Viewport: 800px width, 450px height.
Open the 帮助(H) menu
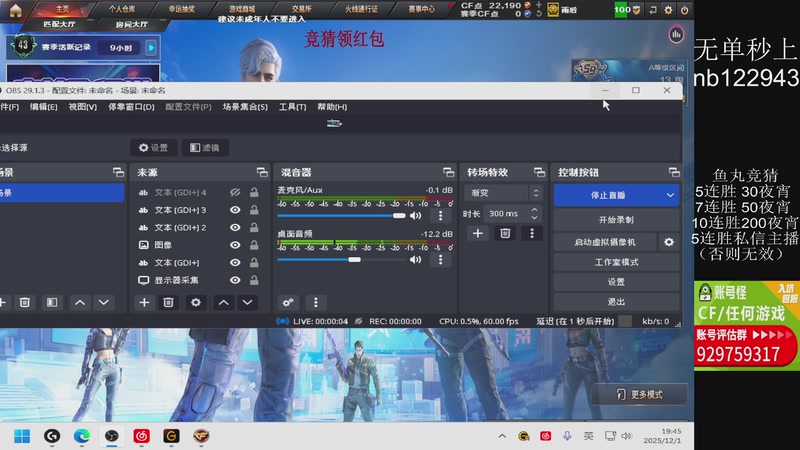tap(332, 107)
